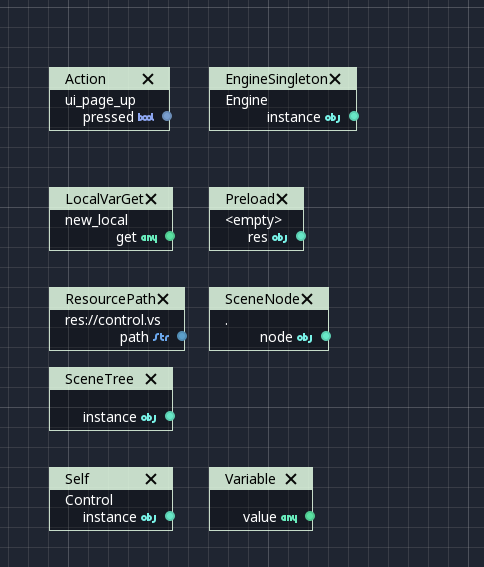Screen dimensions: 484x567
Task: Close the Preload node
Action: click(x=282, y=199)
